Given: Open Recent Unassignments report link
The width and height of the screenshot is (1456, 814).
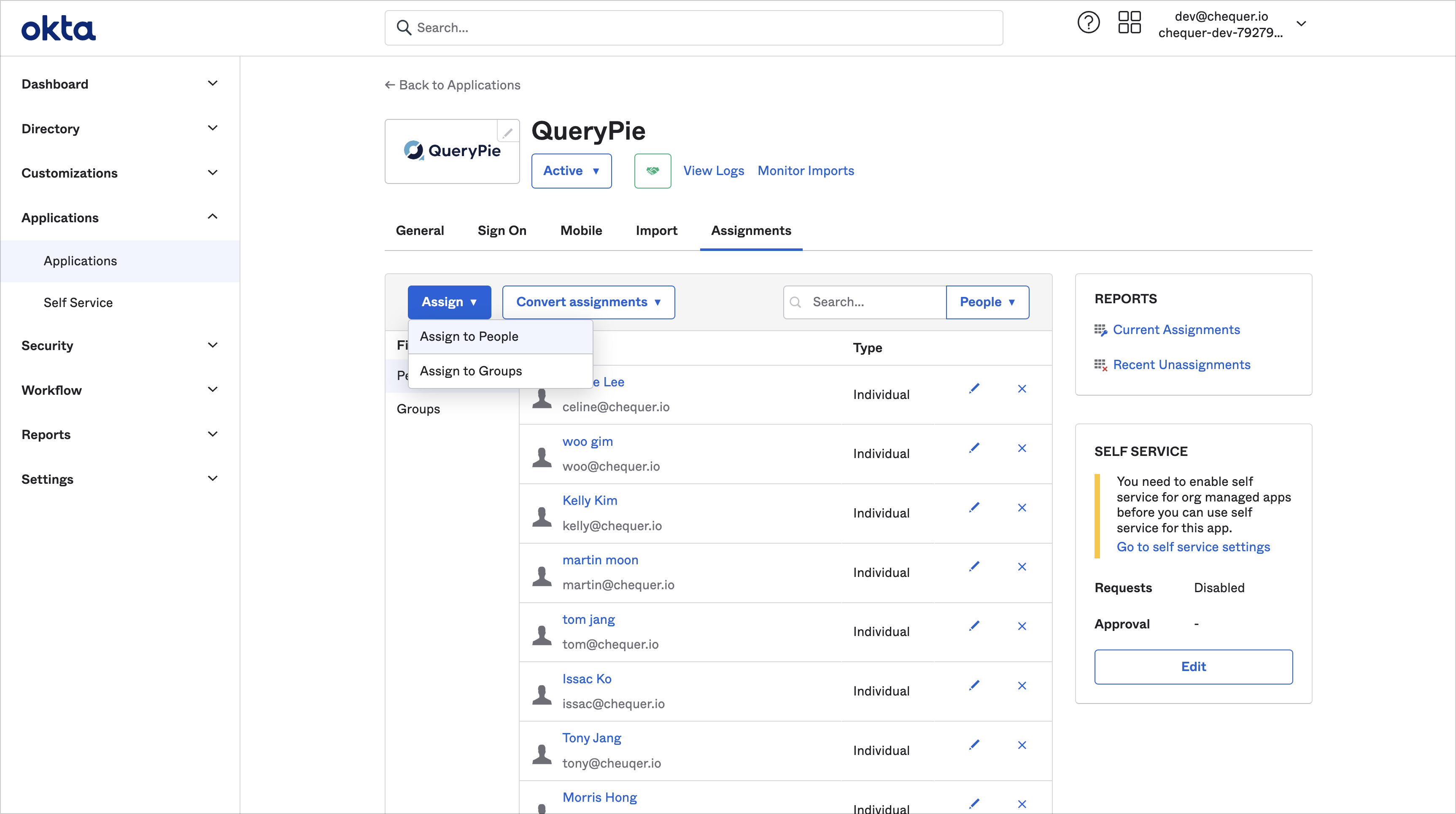Looking at the screenshot, I should [1181, 365].
